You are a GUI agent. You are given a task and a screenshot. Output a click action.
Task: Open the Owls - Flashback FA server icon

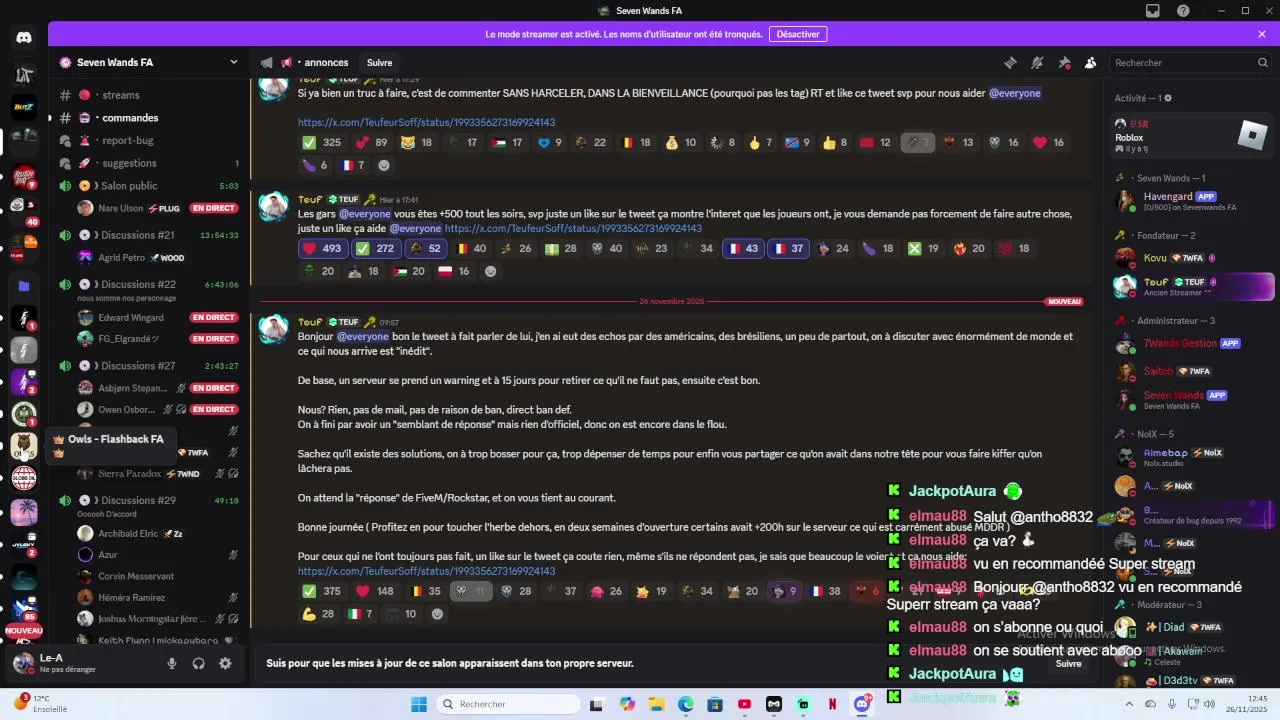coord(24,446)
